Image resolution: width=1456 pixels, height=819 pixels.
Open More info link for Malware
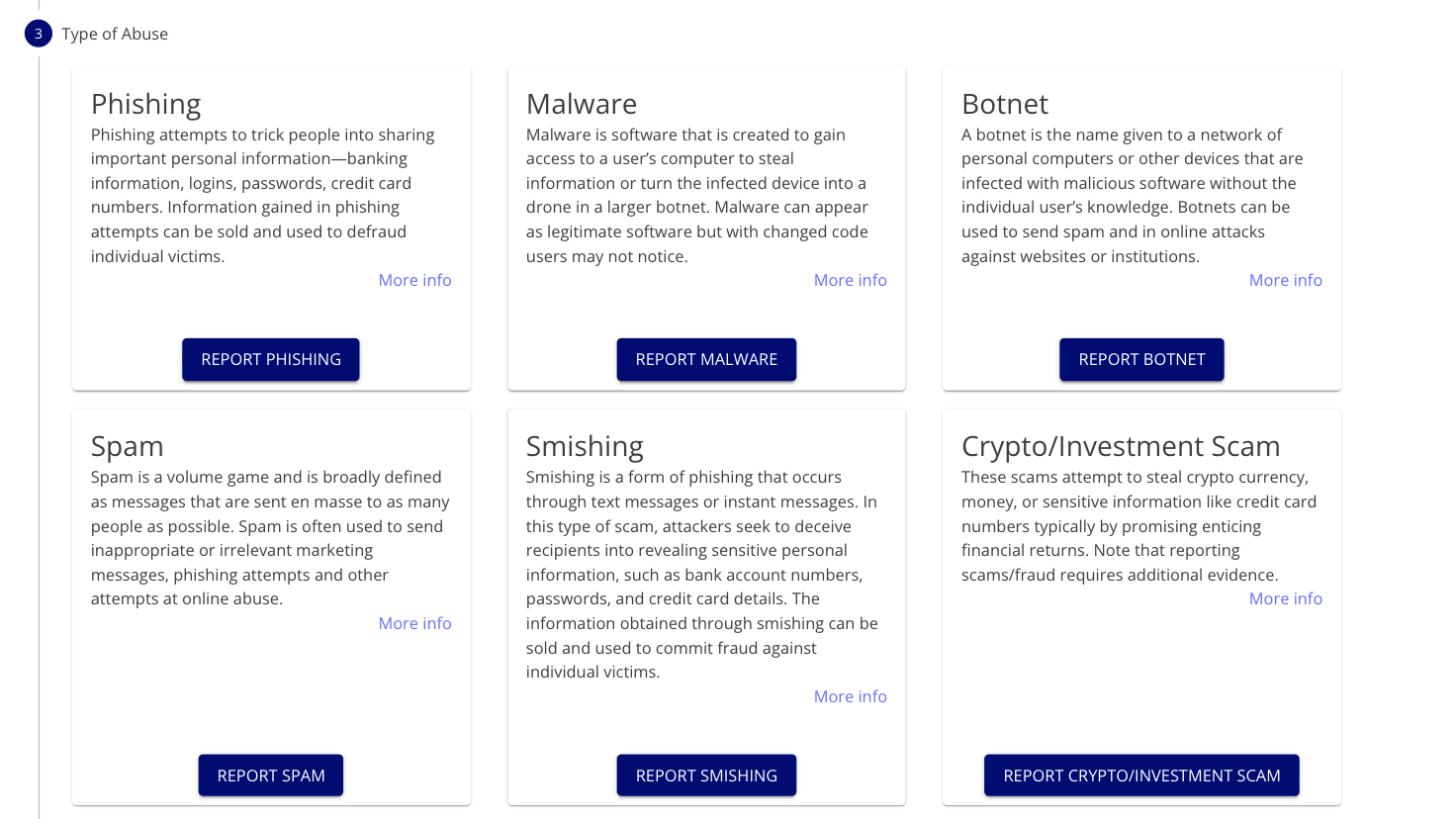(850, 280)
